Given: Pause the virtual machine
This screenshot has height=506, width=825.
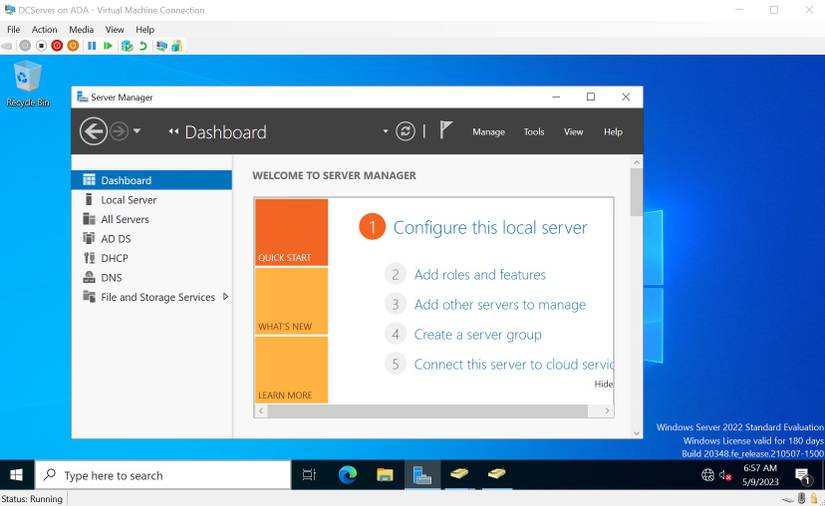Looking at the screenshot, I should pyautogui.click(x=92, y=46).
